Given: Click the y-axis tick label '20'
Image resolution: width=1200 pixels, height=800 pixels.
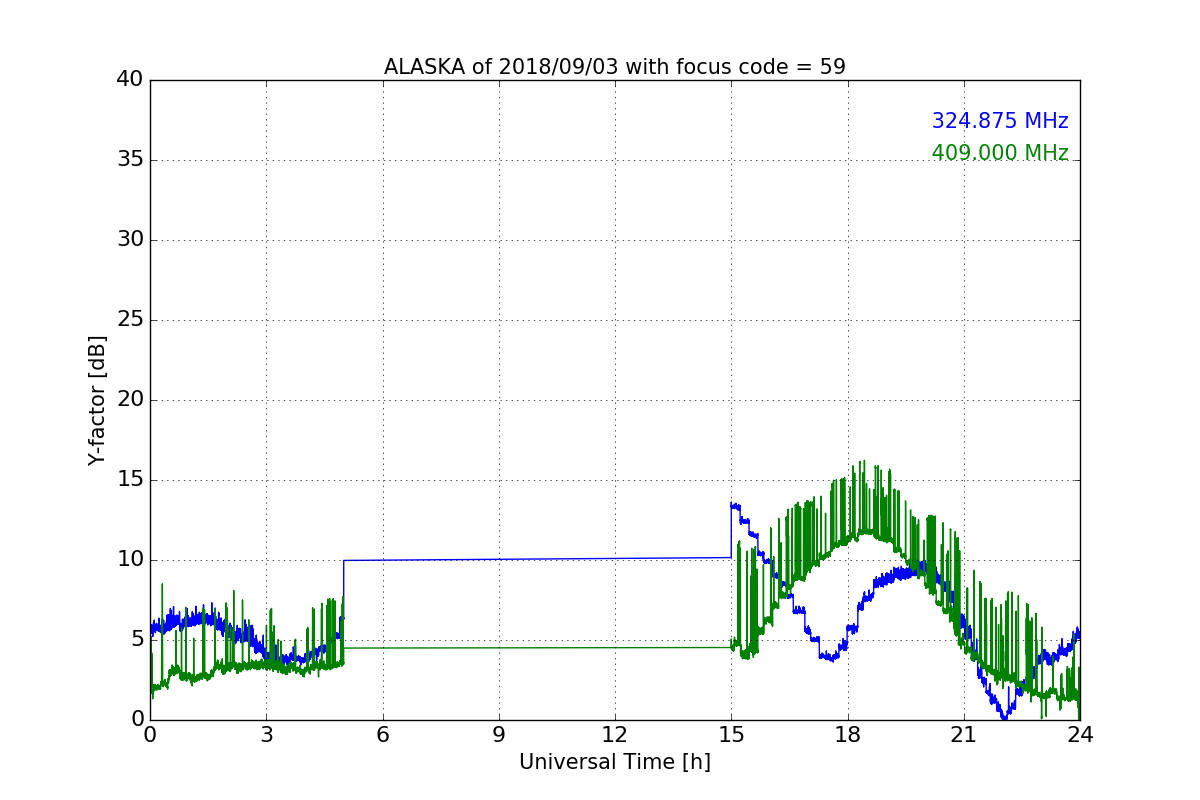Looking at the screenshot, I should (130, 400).
